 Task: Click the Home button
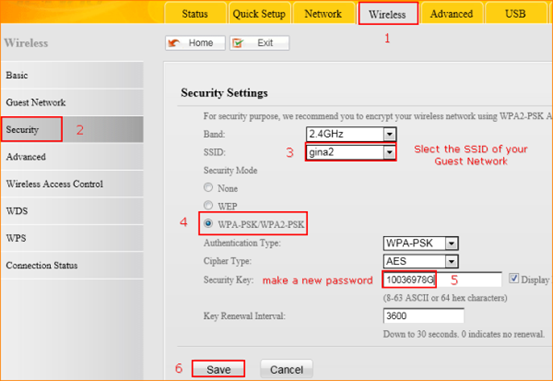coord(195,43)
